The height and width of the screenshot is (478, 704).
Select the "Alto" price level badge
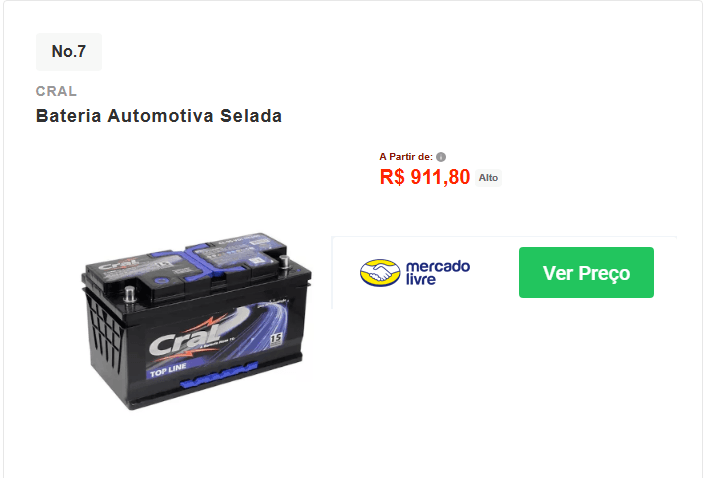488,178
